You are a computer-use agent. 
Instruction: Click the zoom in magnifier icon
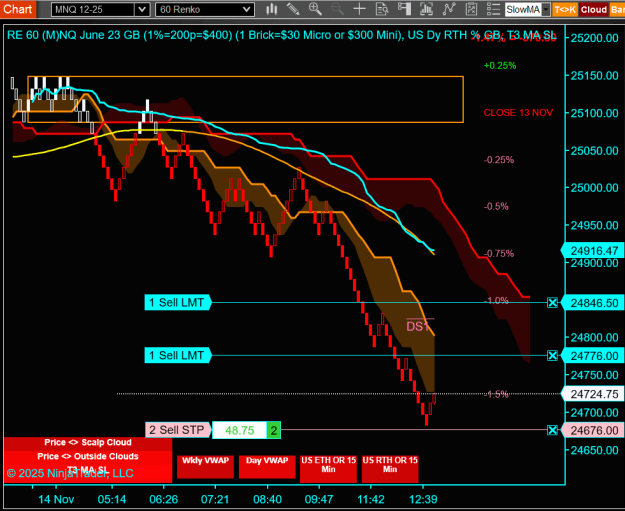point(315,9)
